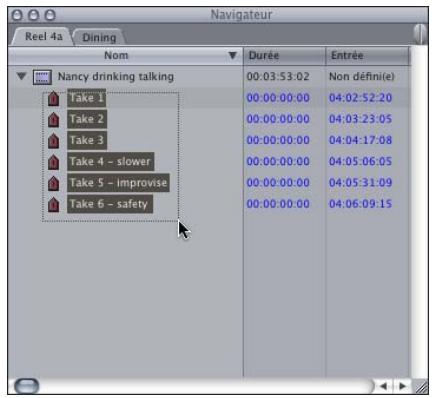
Task: Click the marker icon beside Take 1
Action: [x=54, y=99]
